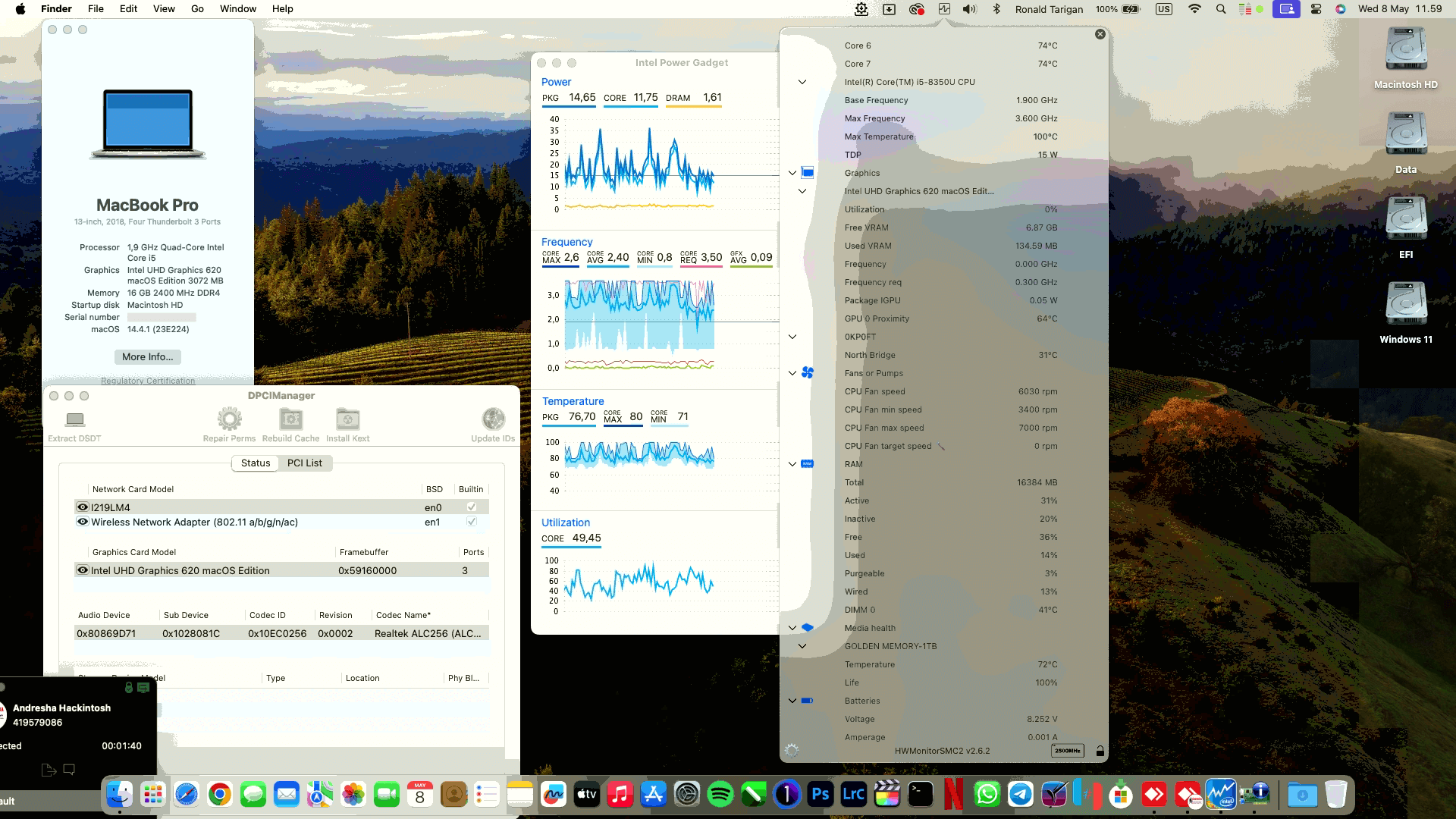Click the unlock padlock at the bottom of HWMonitorSMC2
The image size is (1456, 819).
tap(1100, 750)
